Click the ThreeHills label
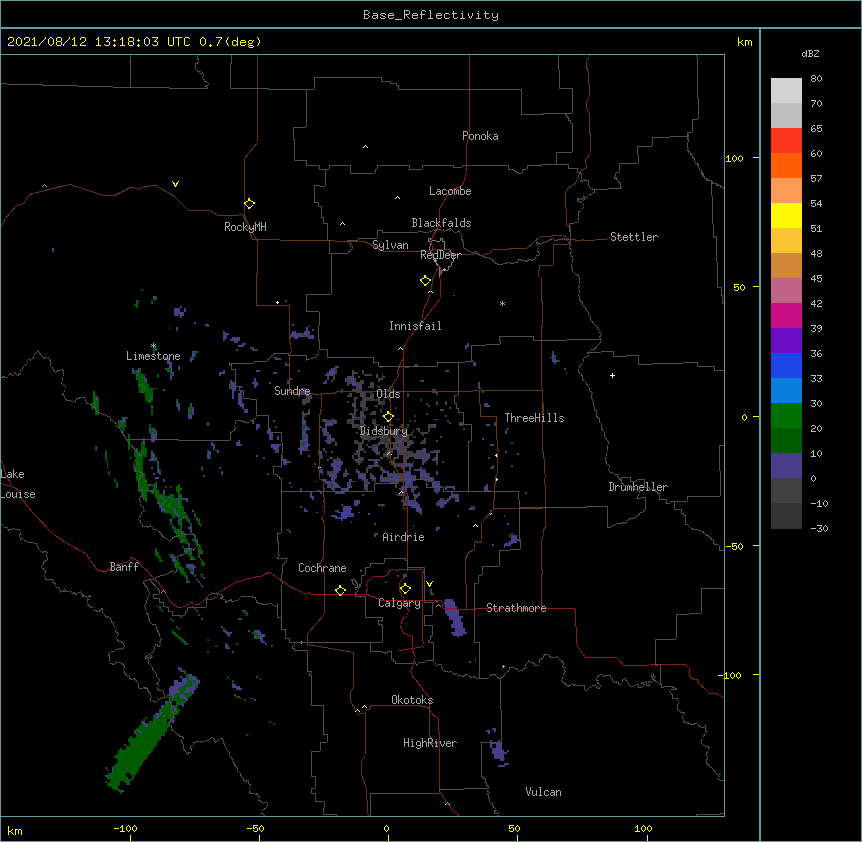 pos(534,418)
